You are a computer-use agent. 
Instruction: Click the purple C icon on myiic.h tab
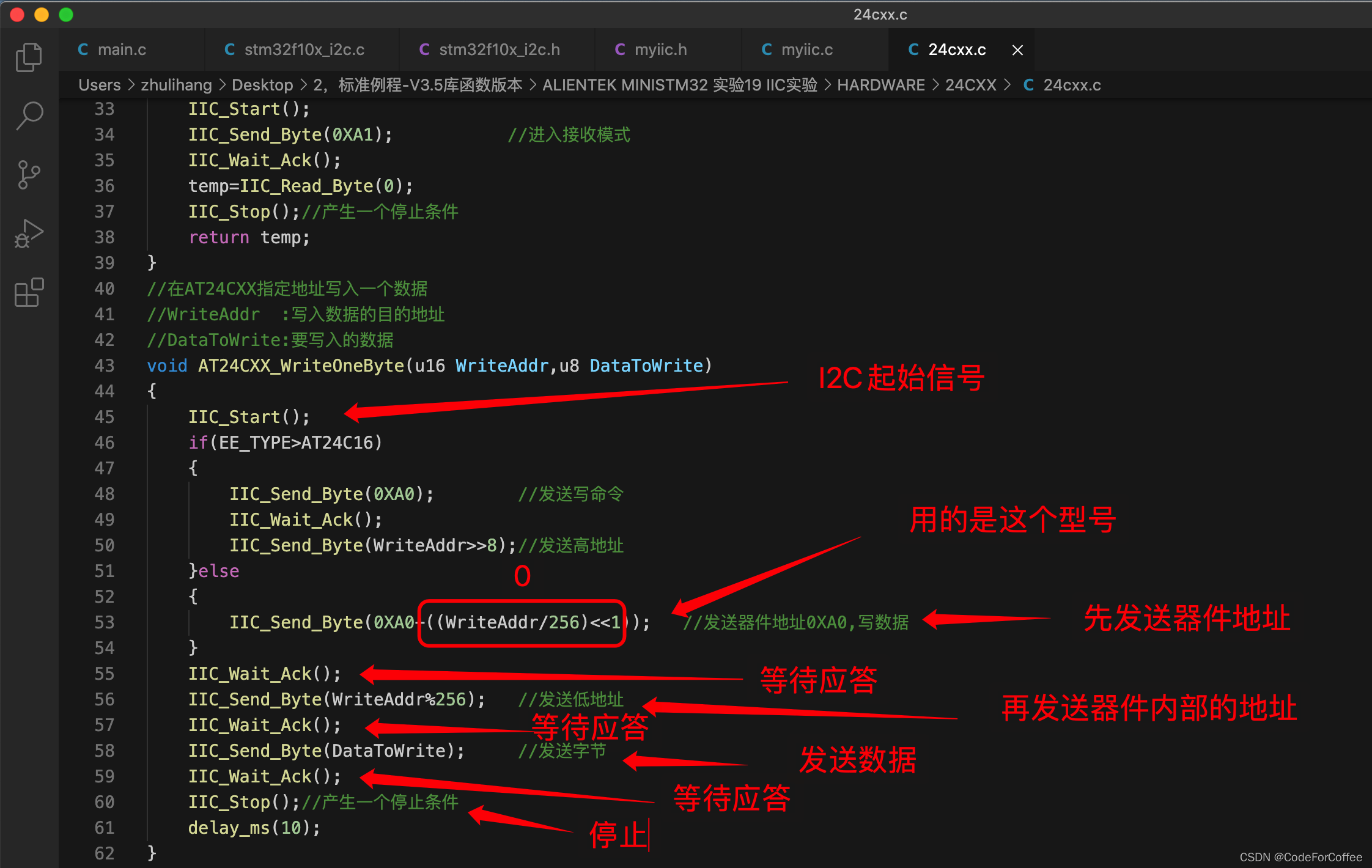pos(620,50)
